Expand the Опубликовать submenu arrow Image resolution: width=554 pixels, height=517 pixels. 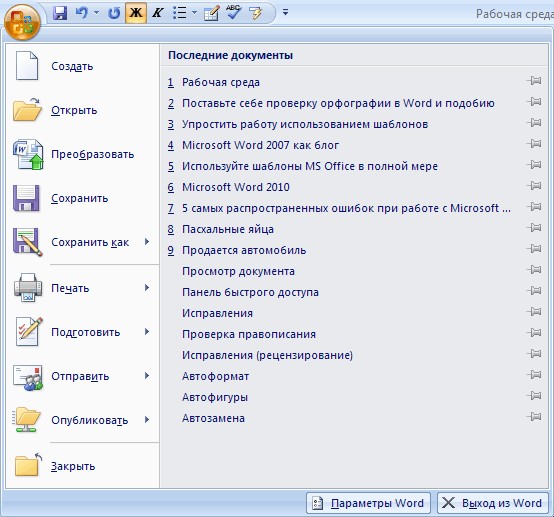[147, 420]
